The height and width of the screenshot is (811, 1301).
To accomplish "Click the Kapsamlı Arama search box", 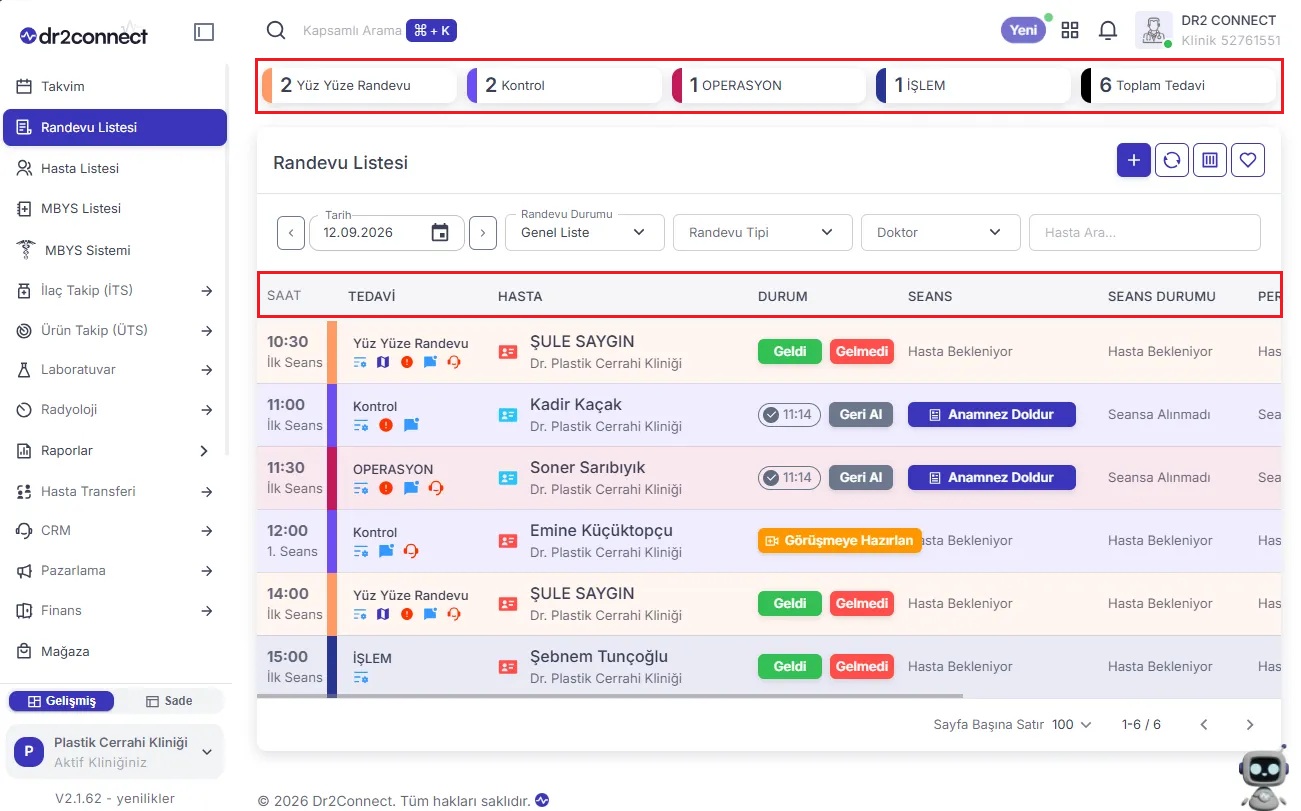I will pyautogui.click(x=352, y=31).
